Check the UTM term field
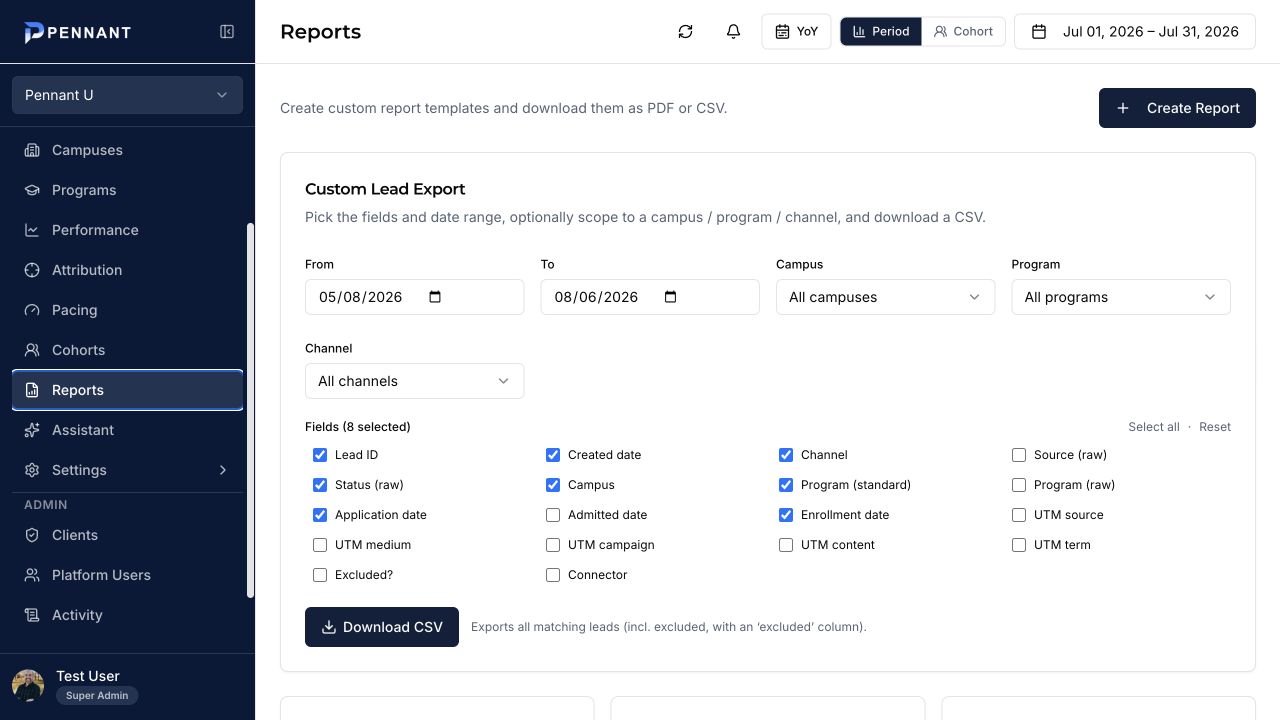1280x720 pixels. (1019, 545)
